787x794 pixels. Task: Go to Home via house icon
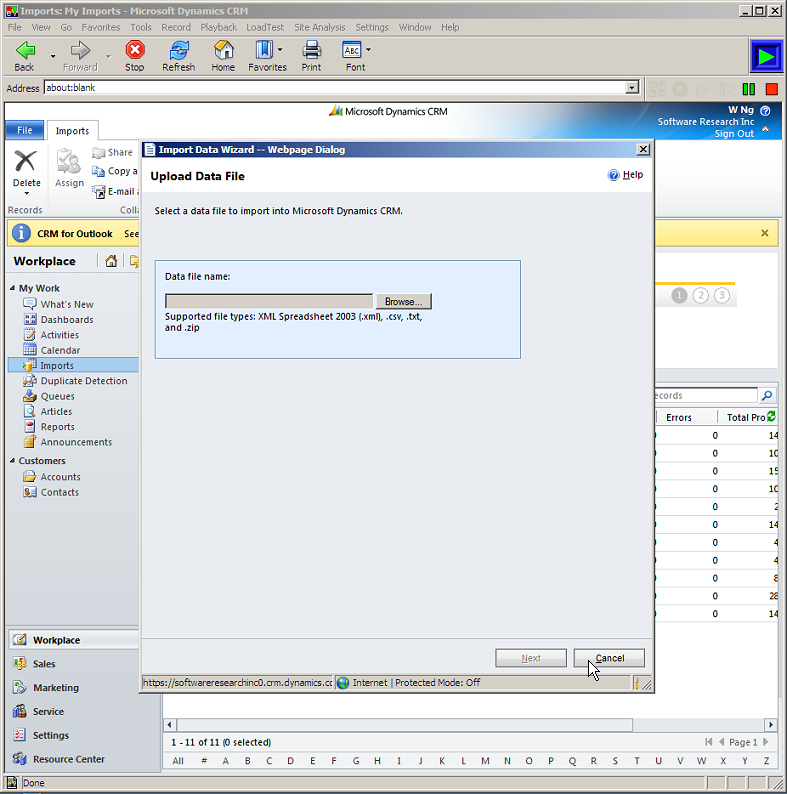click(223, 50)
